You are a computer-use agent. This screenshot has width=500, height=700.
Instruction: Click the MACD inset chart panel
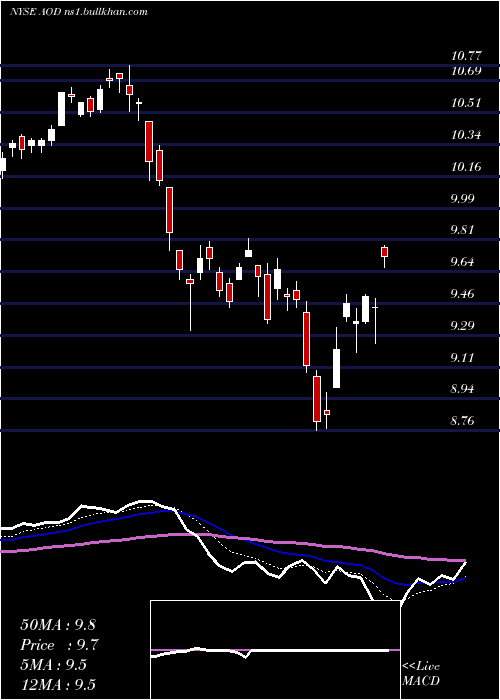coord(275,650)
